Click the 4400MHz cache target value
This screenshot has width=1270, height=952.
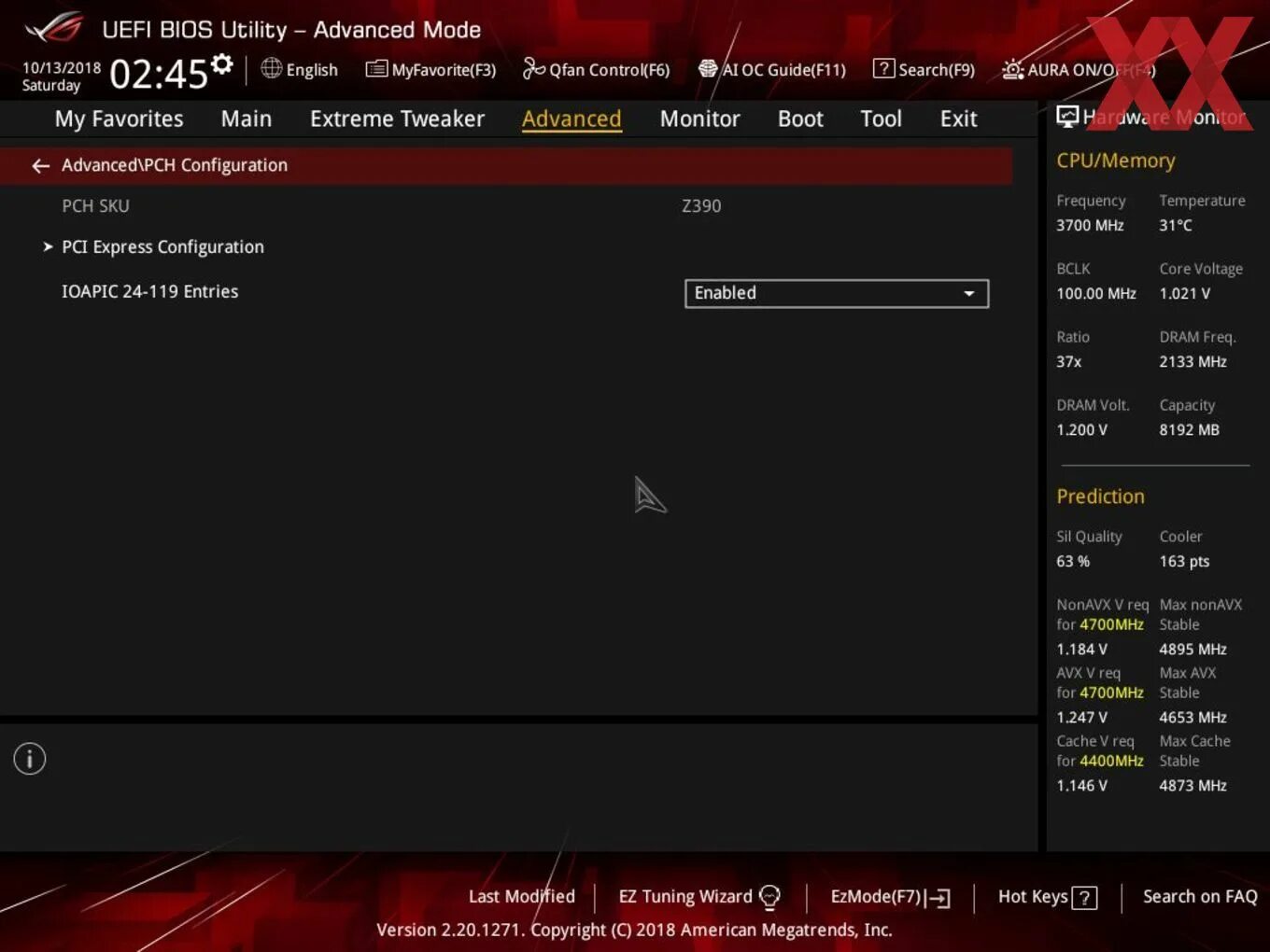(1111, 761)
